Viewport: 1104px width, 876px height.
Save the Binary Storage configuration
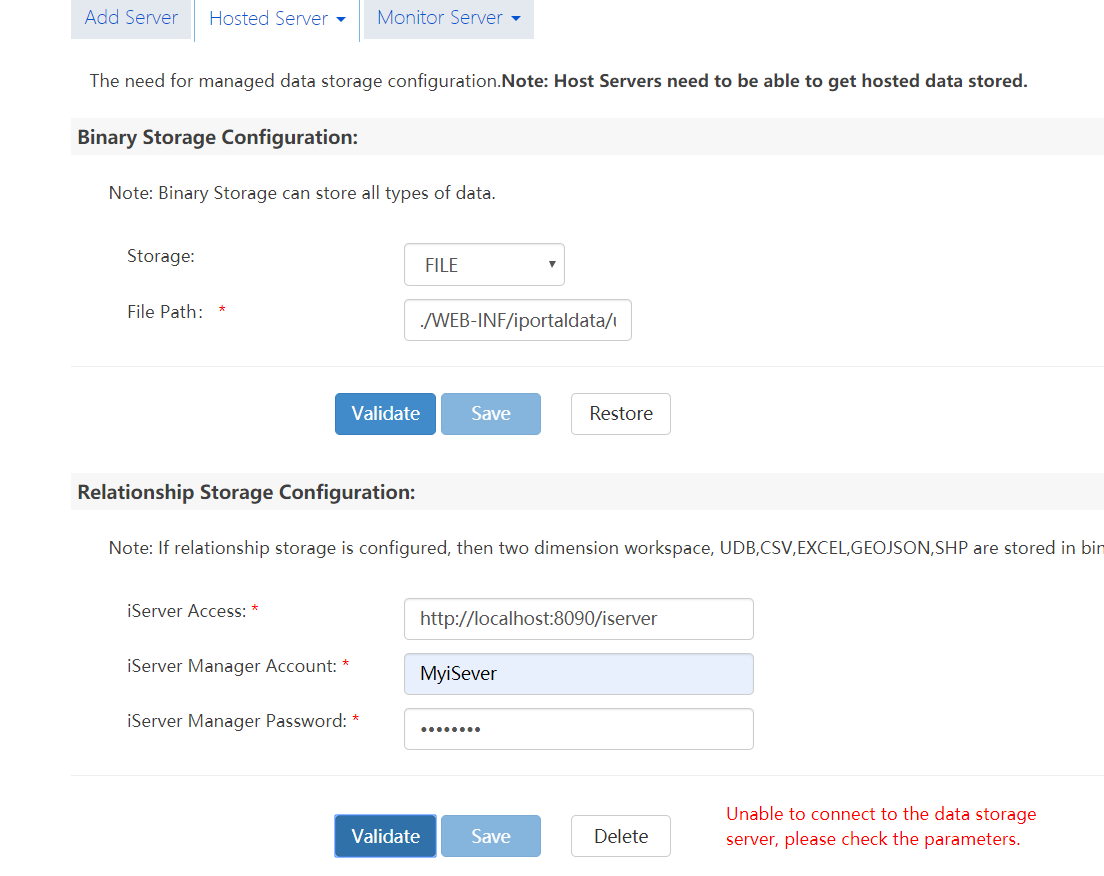pyautogui.click(x=490, y=414)
